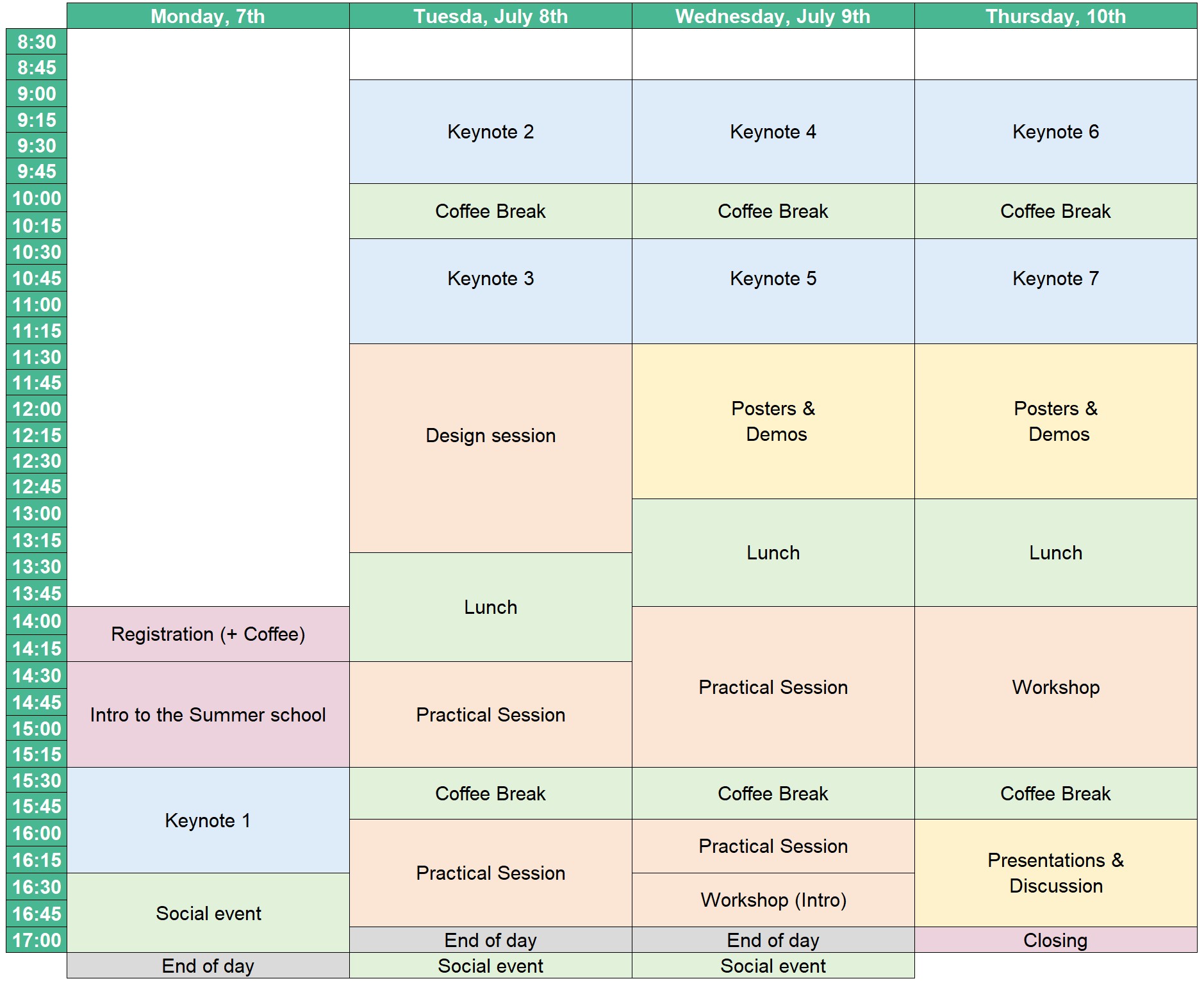Select Thursday's afternoon Coffee Break cell

[x=1056, y=793]
